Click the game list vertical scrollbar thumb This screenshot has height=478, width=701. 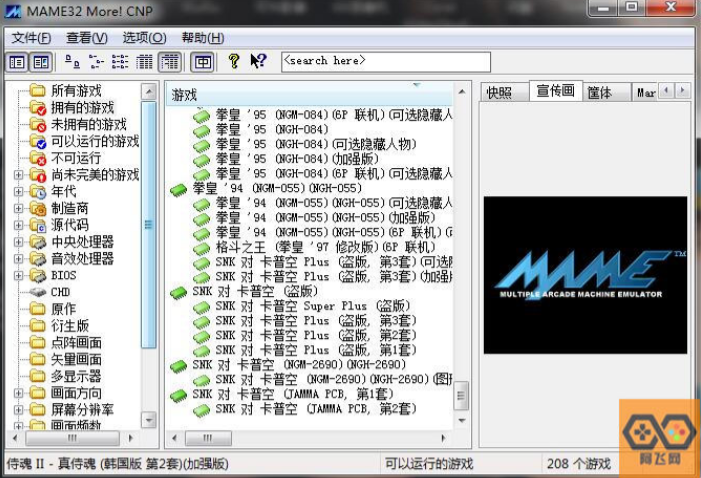pos(461,396)
